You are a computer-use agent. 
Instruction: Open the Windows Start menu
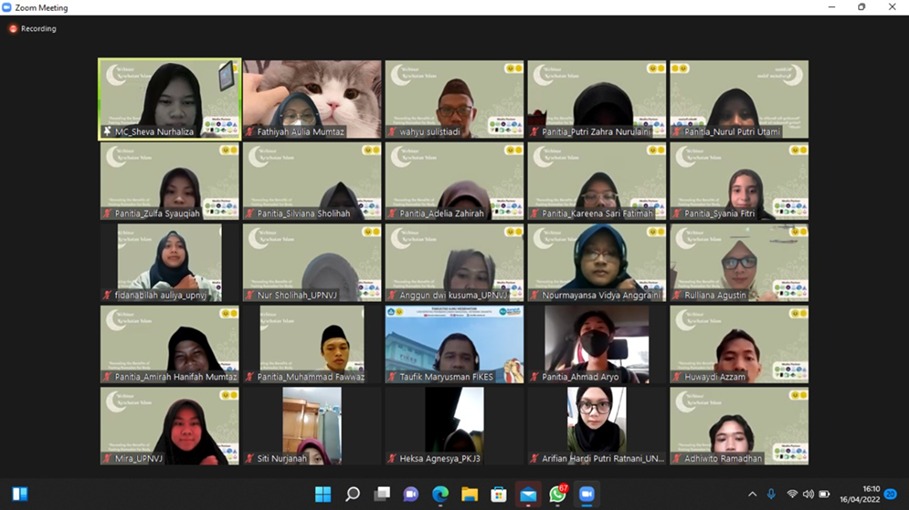pyautogui.click(x=323, y=494)
